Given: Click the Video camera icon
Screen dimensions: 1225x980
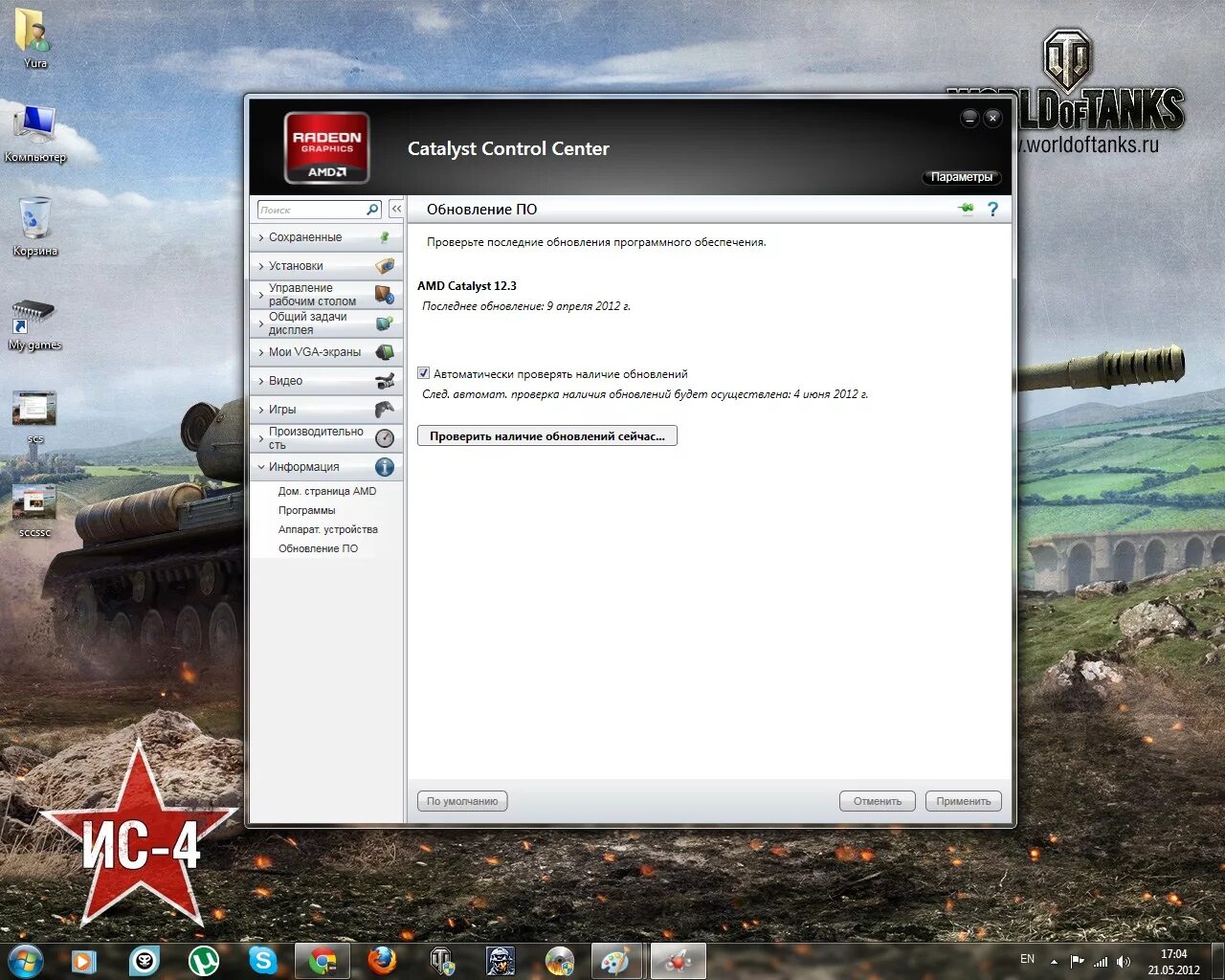Looking at the screenshot, I should pos(385,381).
